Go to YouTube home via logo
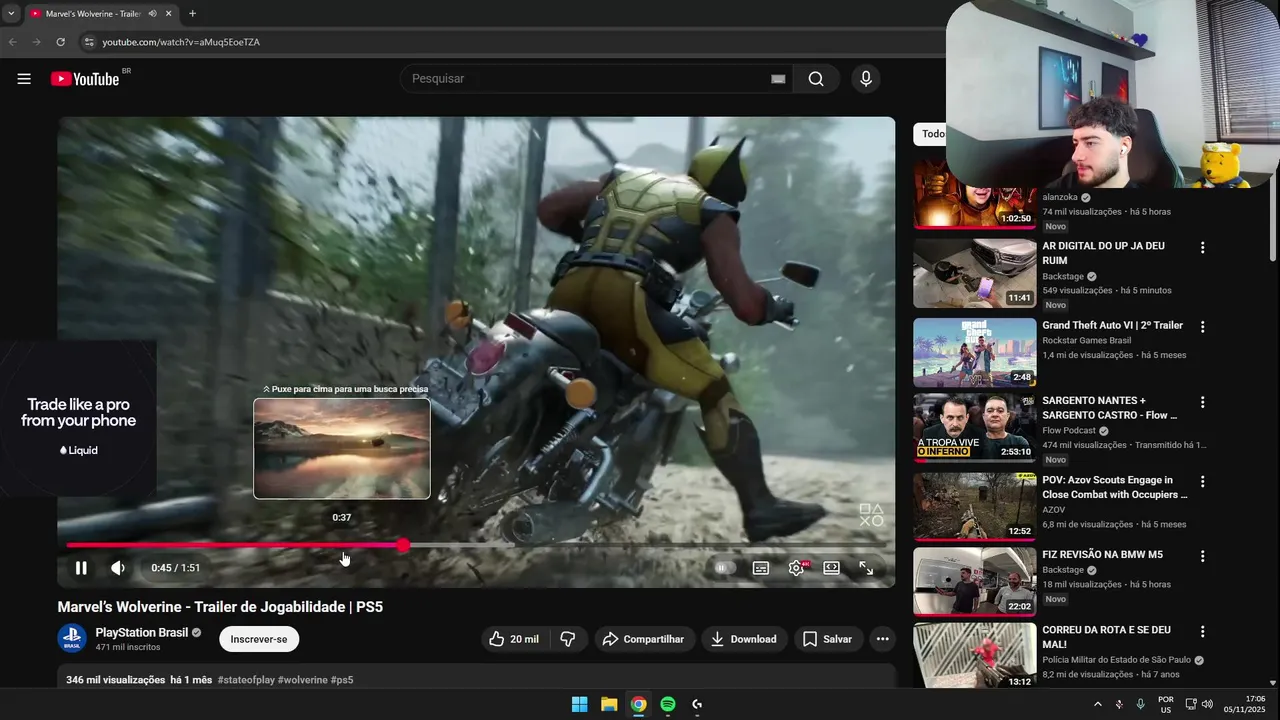Image resolution: width=1280 pixels, height=720 pixels. pos(85,79)
